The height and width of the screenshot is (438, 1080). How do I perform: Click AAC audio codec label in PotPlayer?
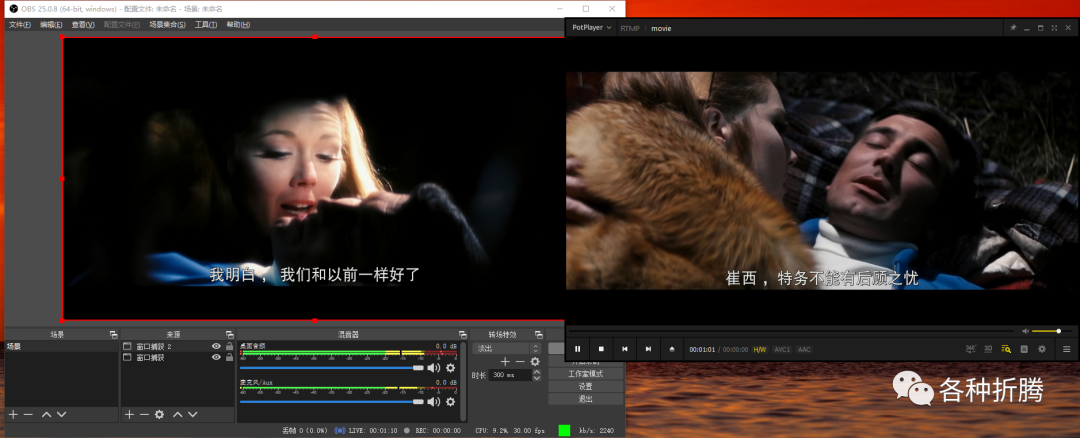tap(804, 349)
